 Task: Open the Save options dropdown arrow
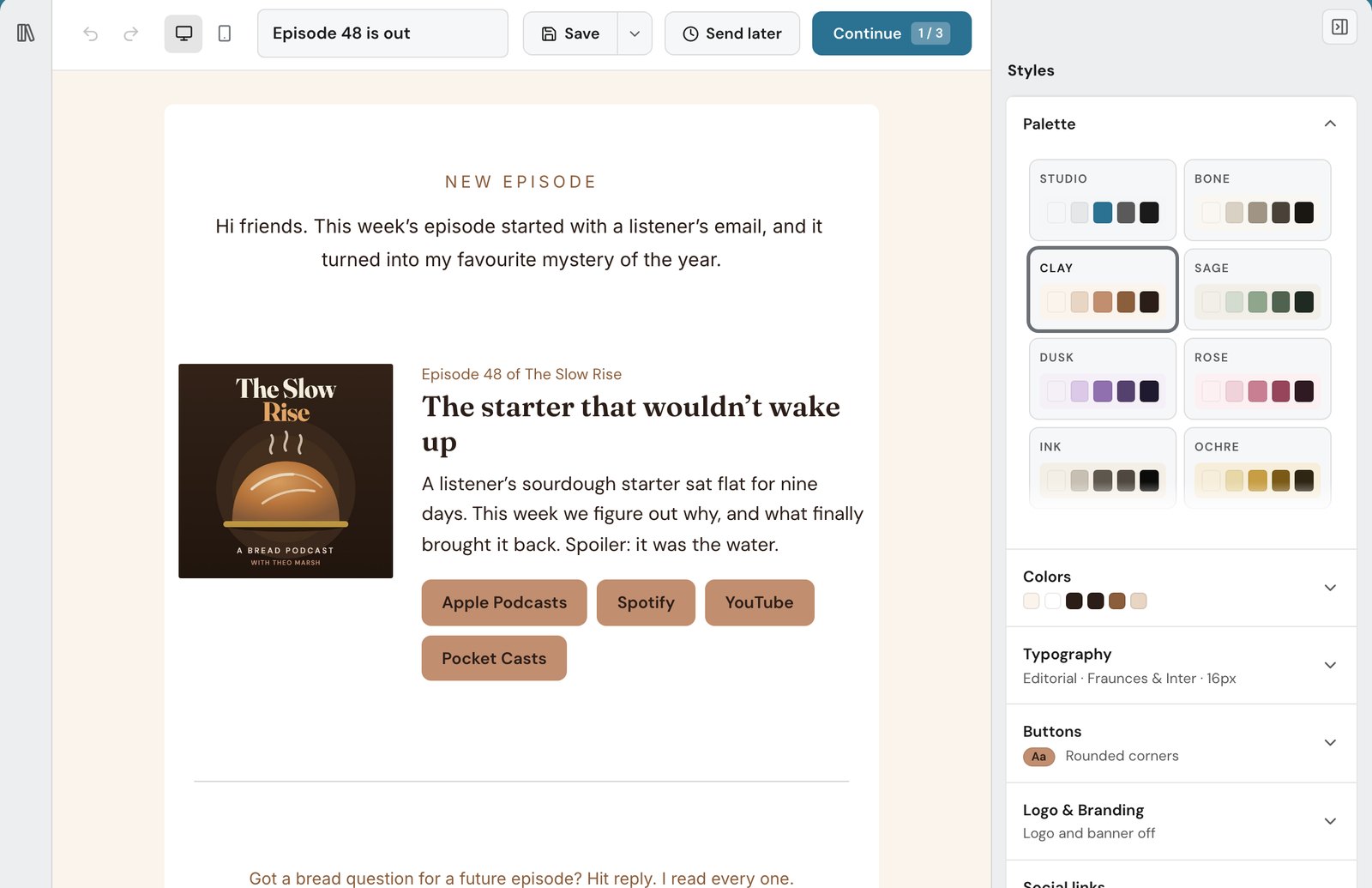point(635,33)
